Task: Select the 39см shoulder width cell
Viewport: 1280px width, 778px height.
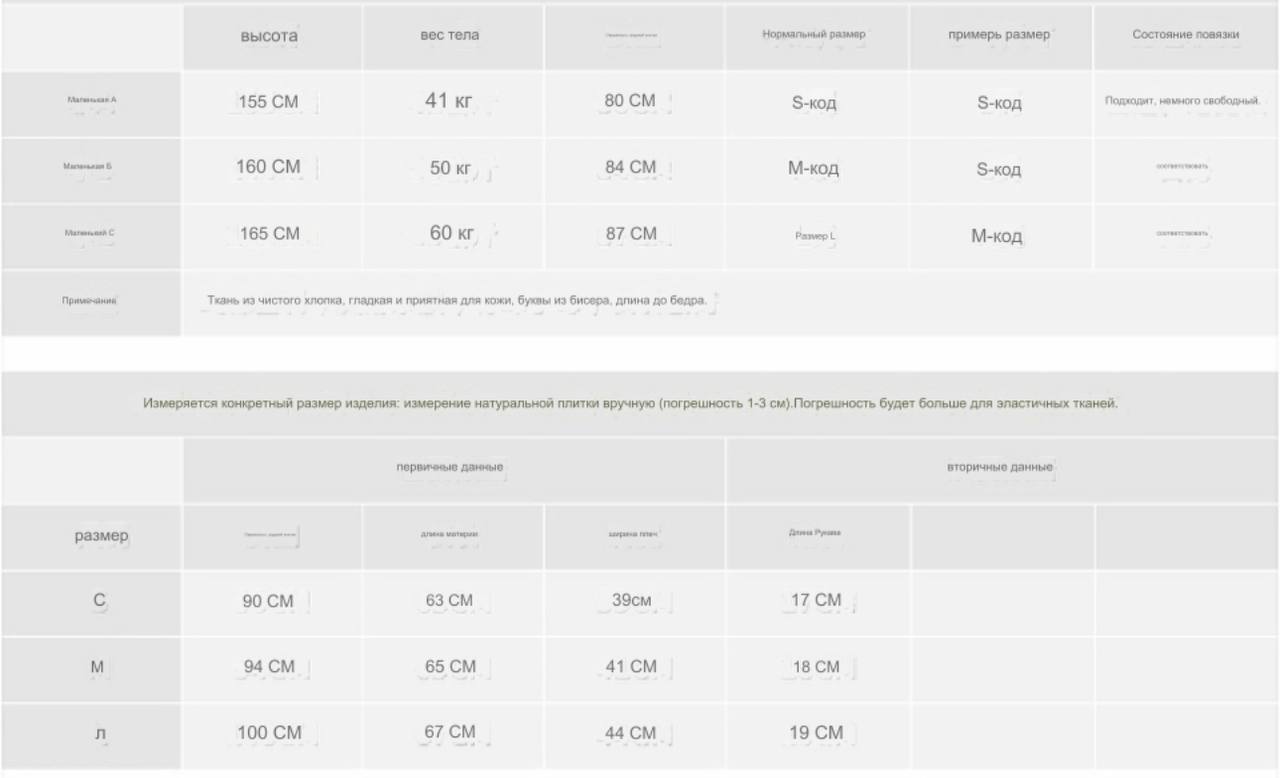Action: coord(632,601)
